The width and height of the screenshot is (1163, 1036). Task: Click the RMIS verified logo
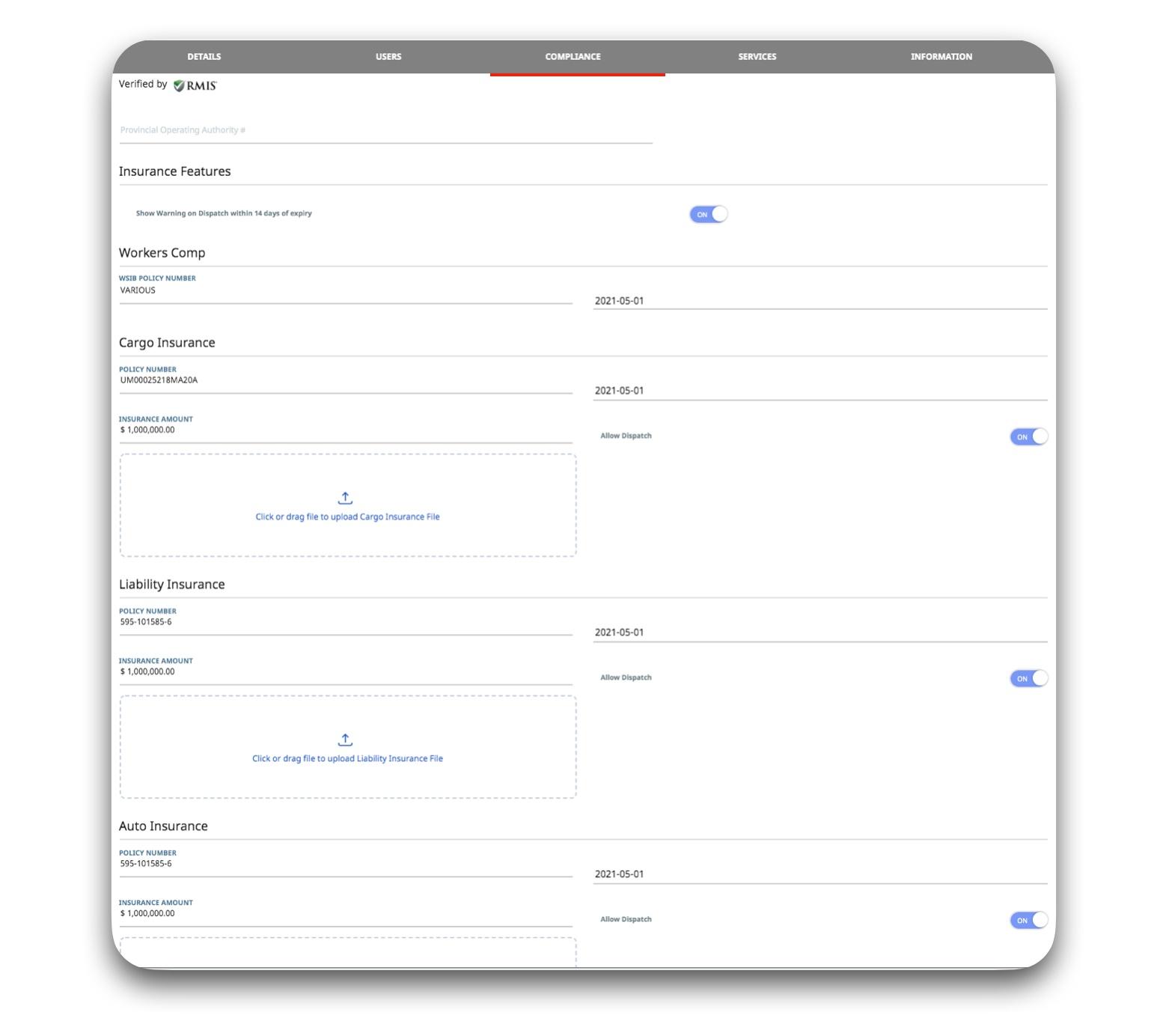point(195,85)
